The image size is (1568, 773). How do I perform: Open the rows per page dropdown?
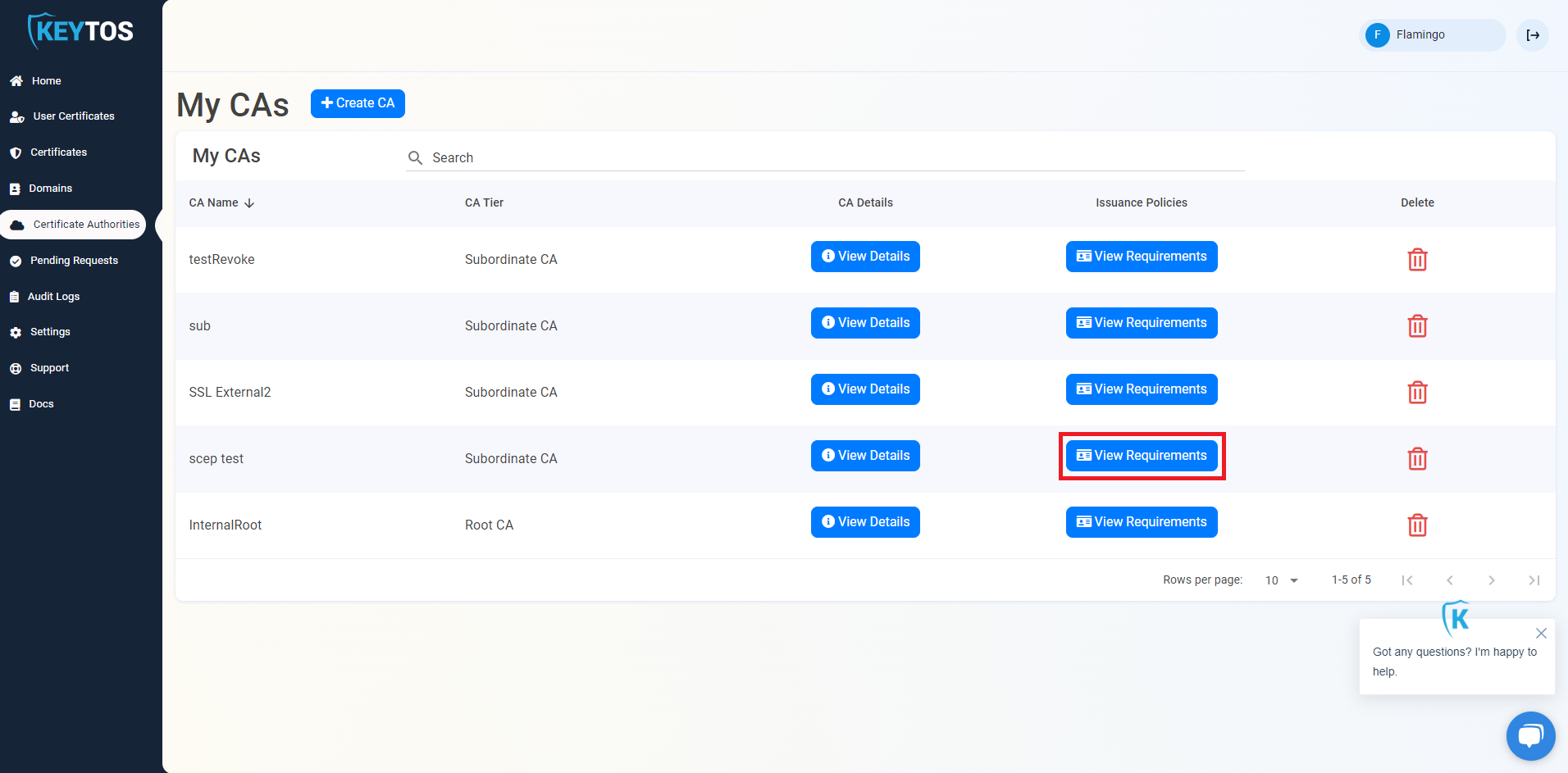[1282, 580]
